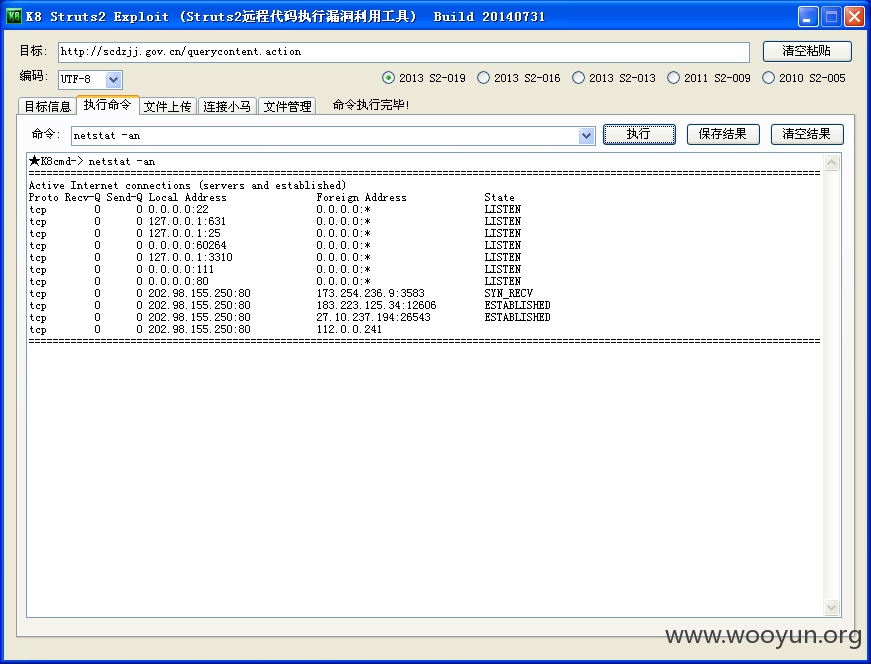
Task: Click the '127.0.0.1:631' local address entry
Action: click(x=187, y=221)
